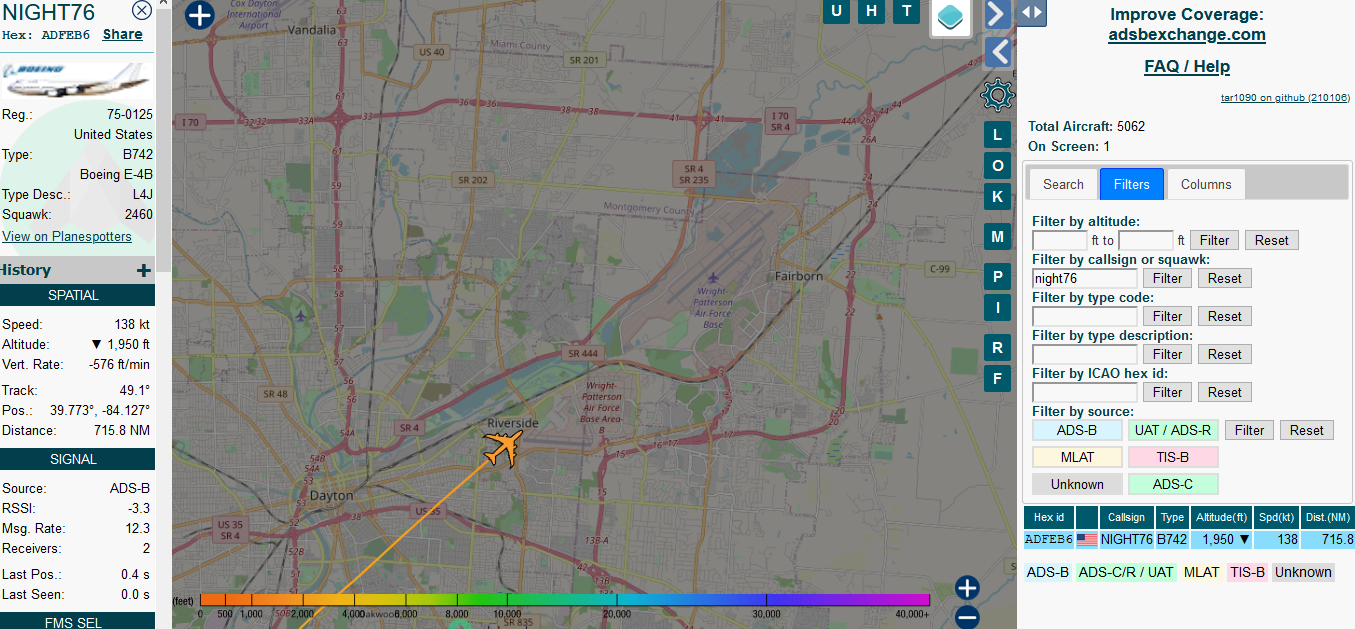The width and height of the screenshot is (1355, 629).
Task: Toggle the L map option
Action: [x=997, y=135]
